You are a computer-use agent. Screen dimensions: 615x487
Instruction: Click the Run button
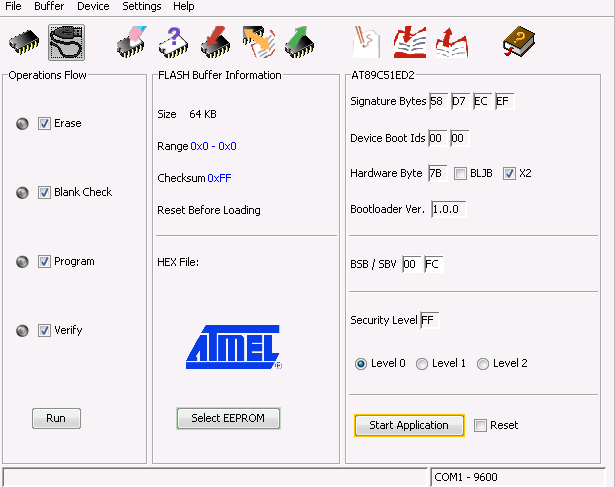pos(56,418)
